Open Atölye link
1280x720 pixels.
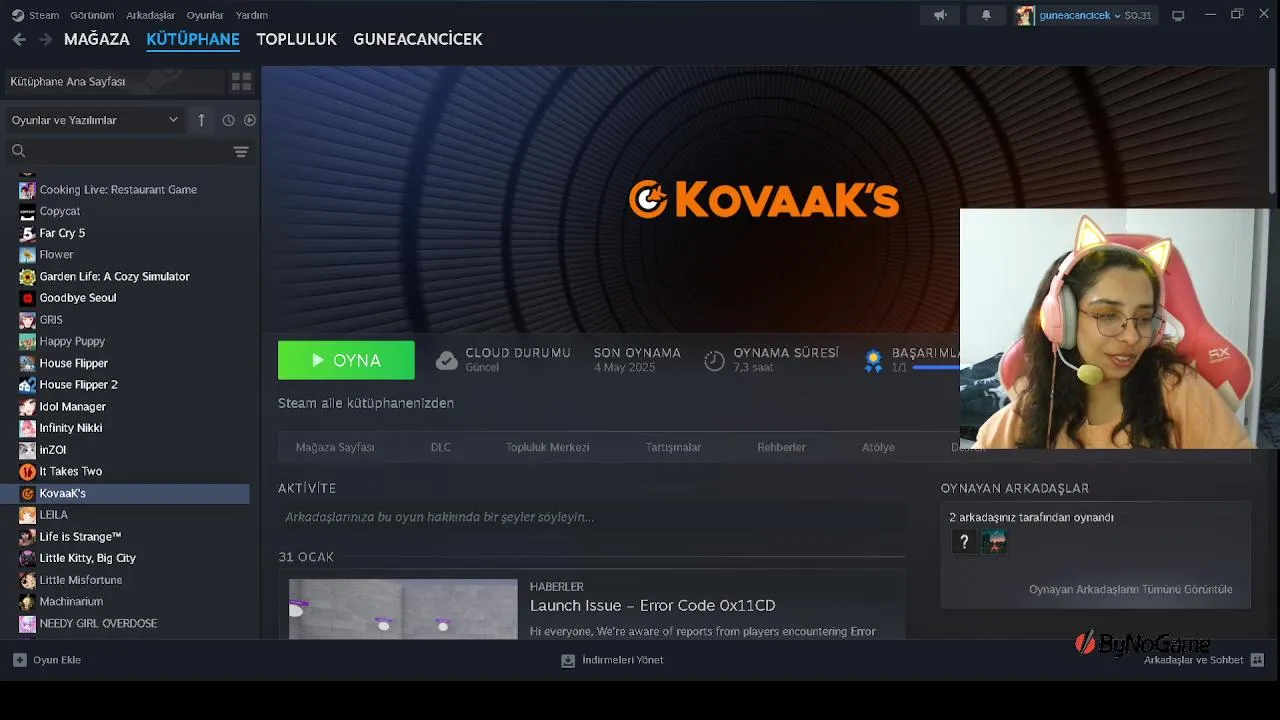click(x=878, y=447)
